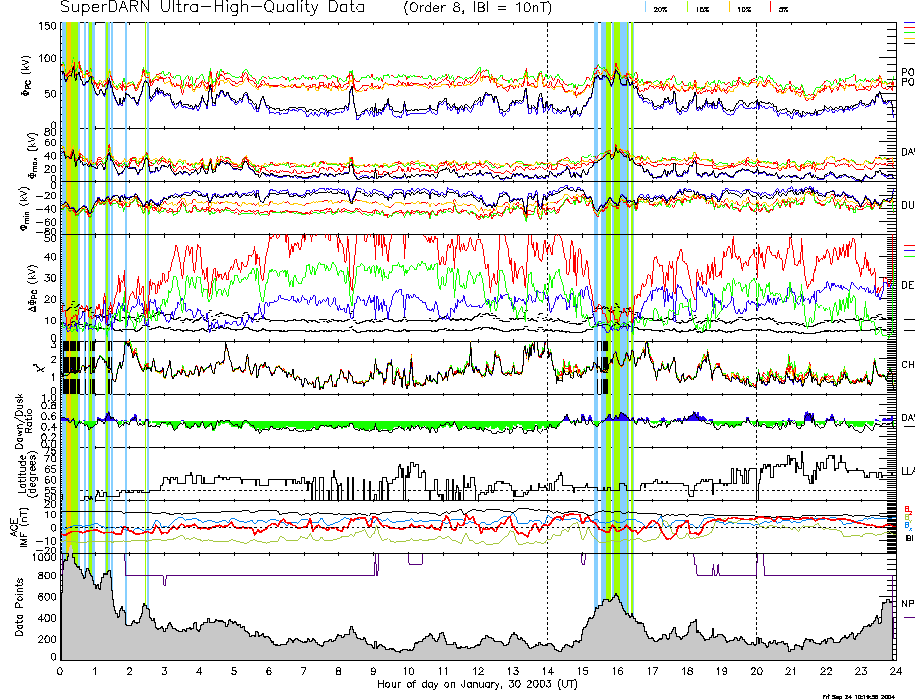Click the Φpc (kV) y-axis label
Screen dimensions: 915x700
27,75
